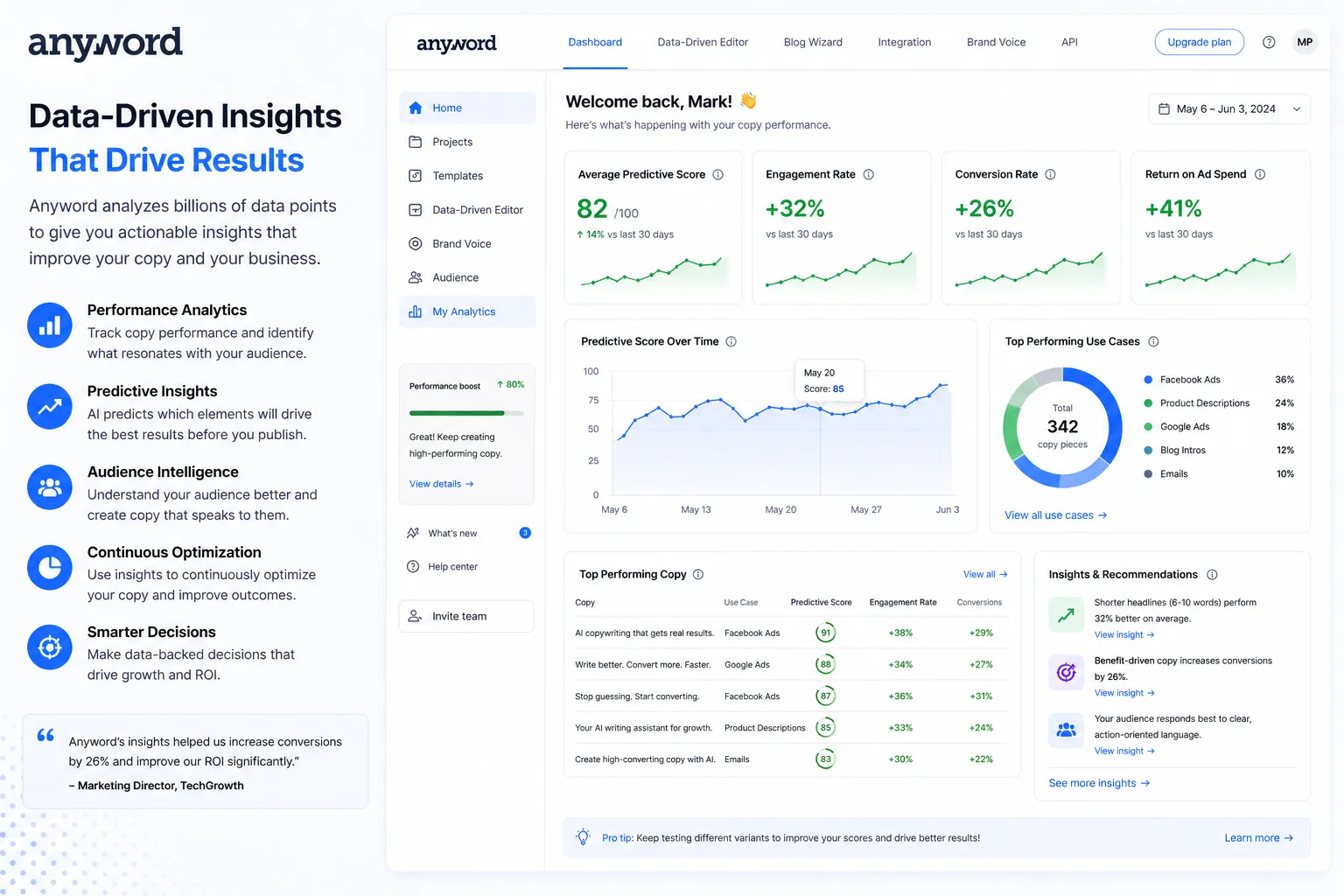Screen dimensions: 1344x896
Task: Click the Audience people icon
Action: pyautogui.click(x=416, y=277)
